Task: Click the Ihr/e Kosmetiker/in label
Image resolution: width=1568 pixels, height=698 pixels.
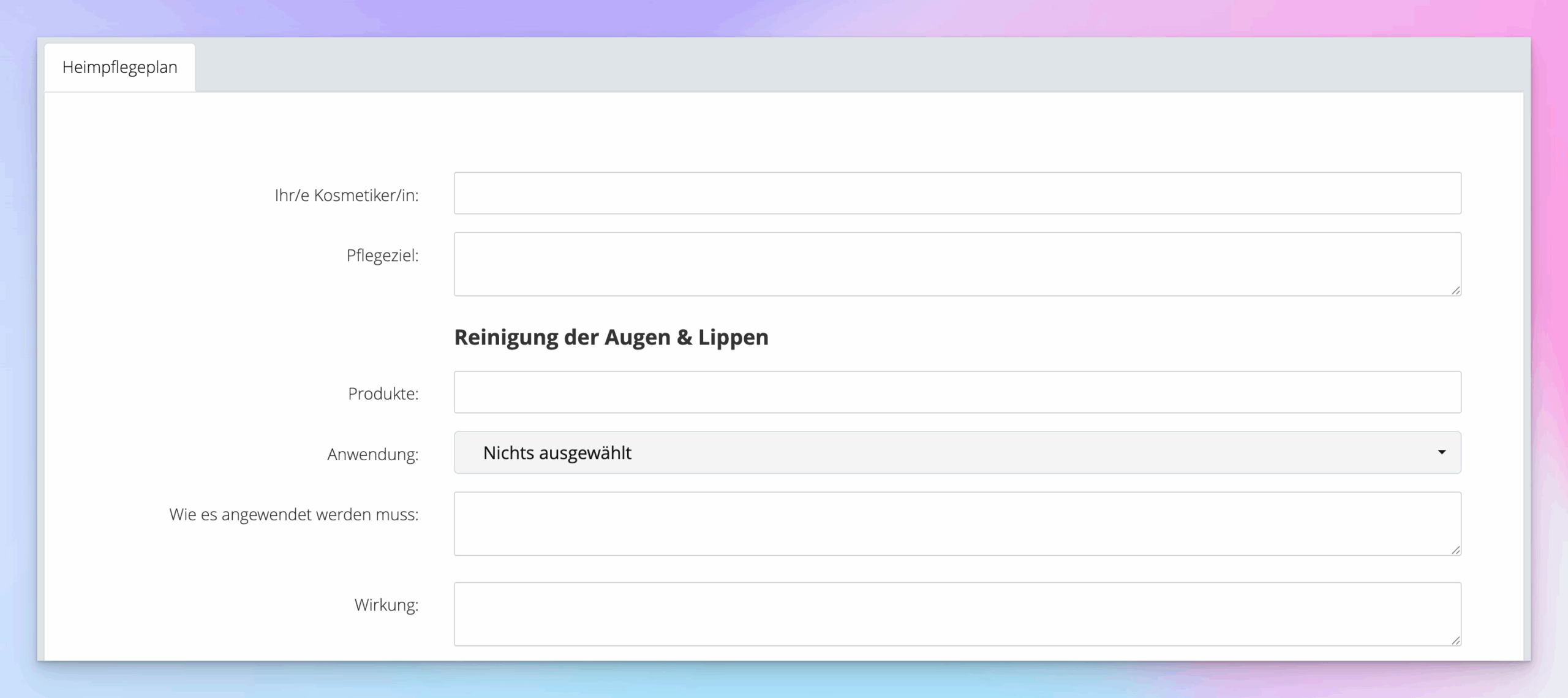Action: pos(346,195)
